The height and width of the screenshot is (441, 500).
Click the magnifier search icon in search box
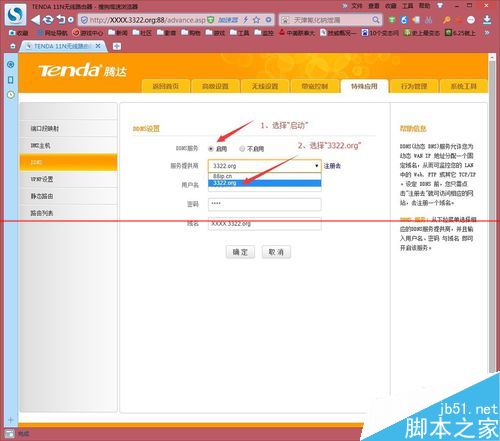(x=376, y=20)
